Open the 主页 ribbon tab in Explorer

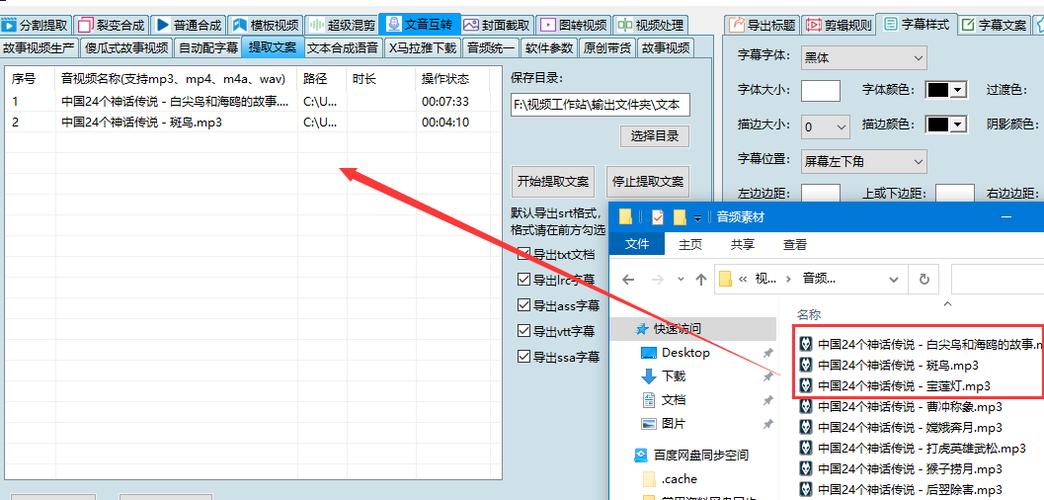click(690, 244)
